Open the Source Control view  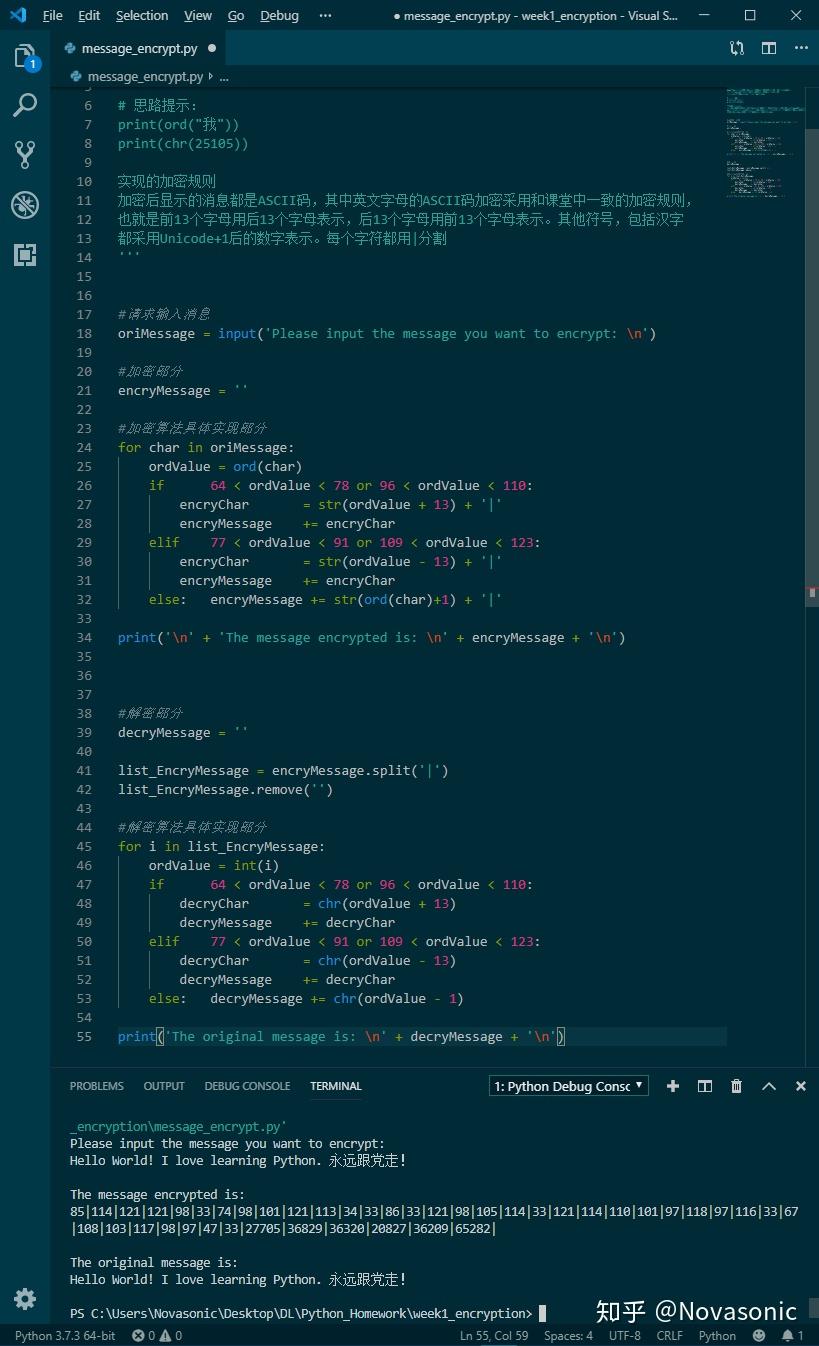pos(25,154)
